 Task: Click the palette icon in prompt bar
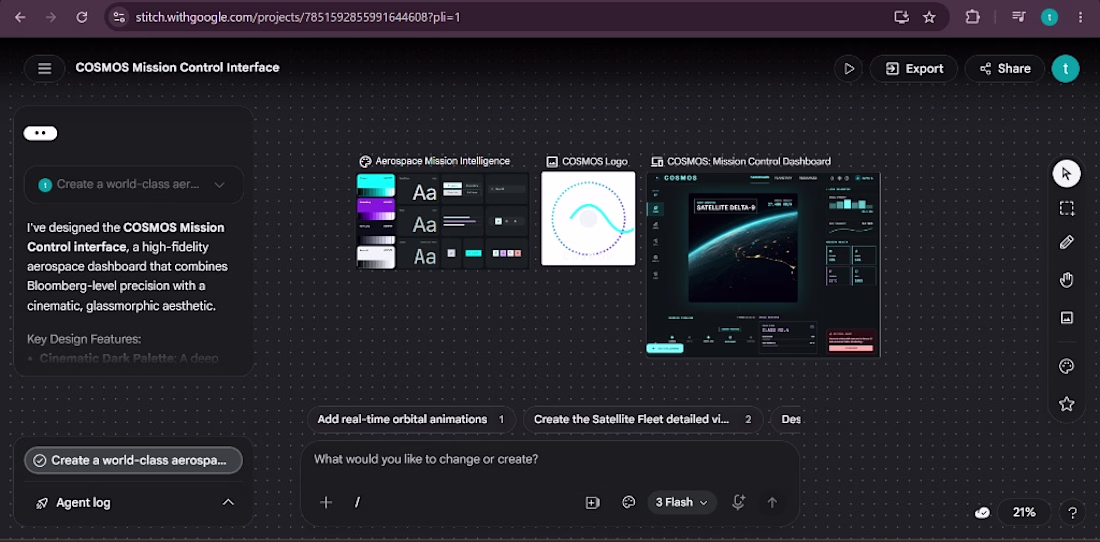pos(629,502)
